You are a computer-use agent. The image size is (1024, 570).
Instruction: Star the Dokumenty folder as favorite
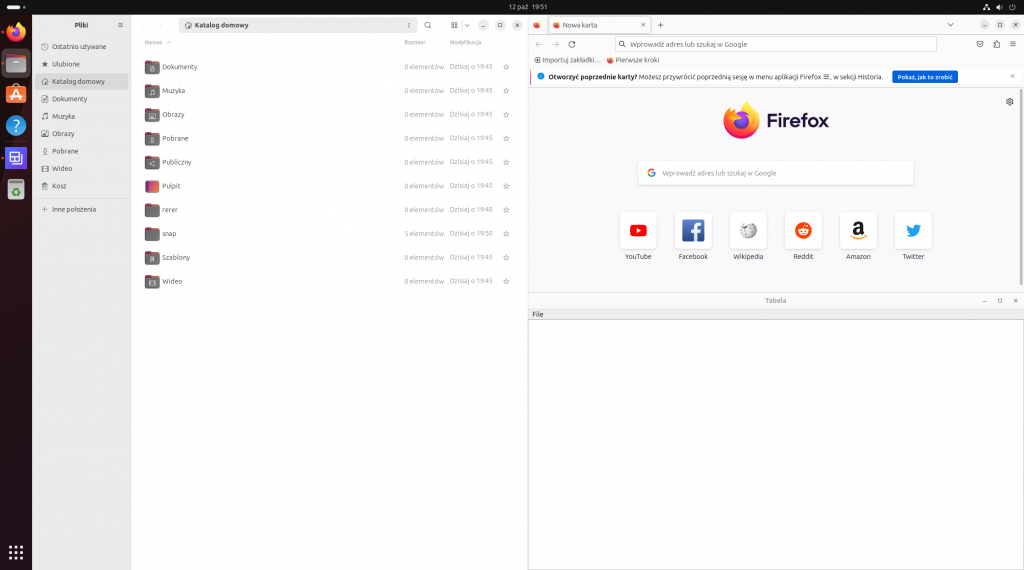tap(507, 67)
